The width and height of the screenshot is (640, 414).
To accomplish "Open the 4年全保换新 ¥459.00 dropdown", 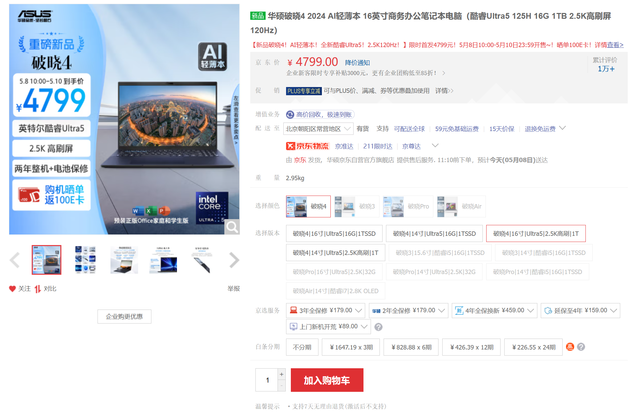I will 494,310.
